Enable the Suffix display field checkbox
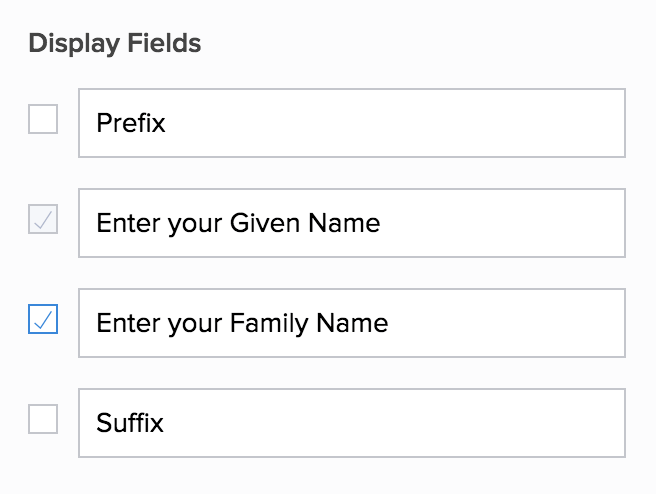This screenshot has width=656, height=494. coord(43,420)
